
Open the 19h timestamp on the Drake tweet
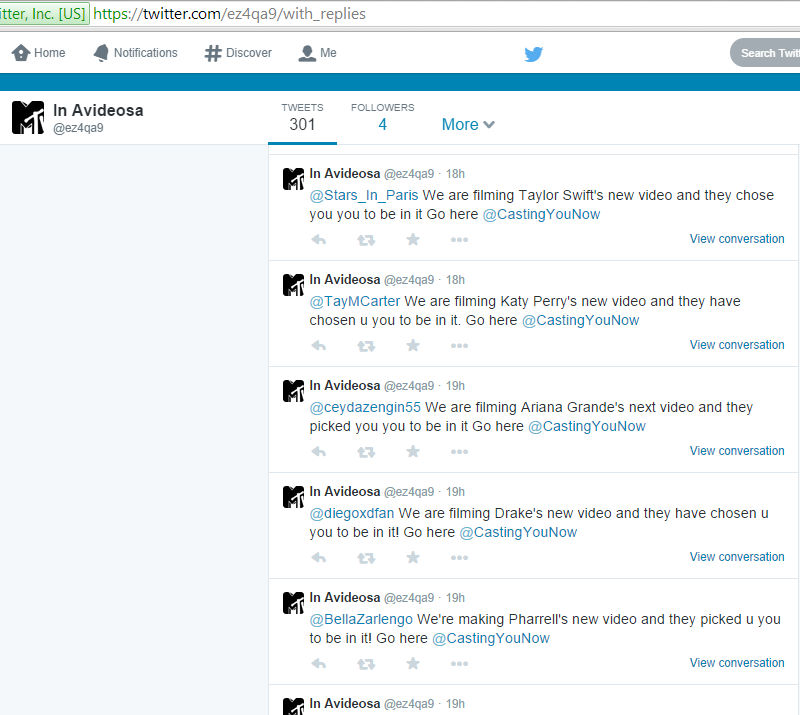click(455, 492)
